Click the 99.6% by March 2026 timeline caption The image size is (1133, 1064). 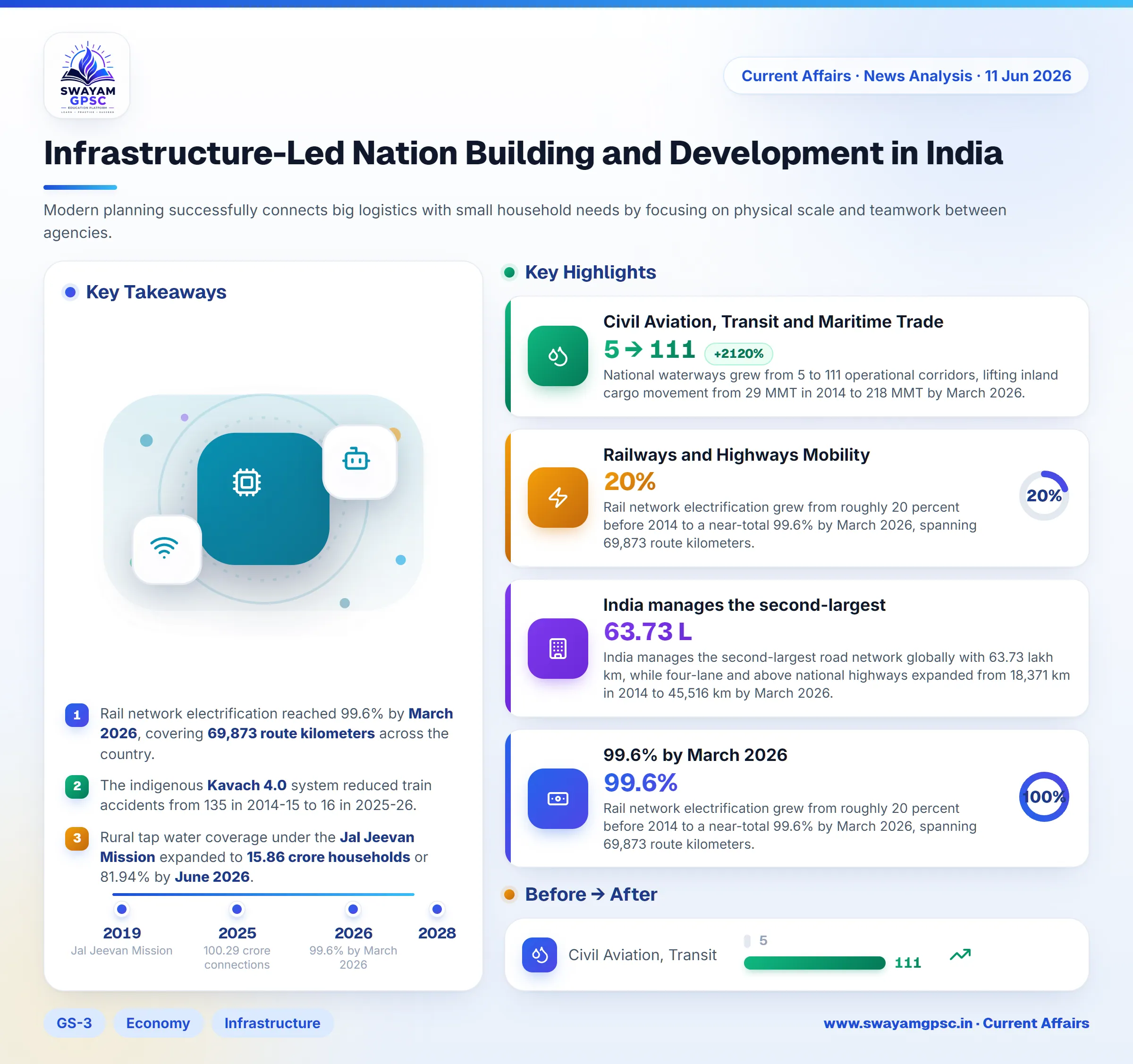tap(353, 957)
